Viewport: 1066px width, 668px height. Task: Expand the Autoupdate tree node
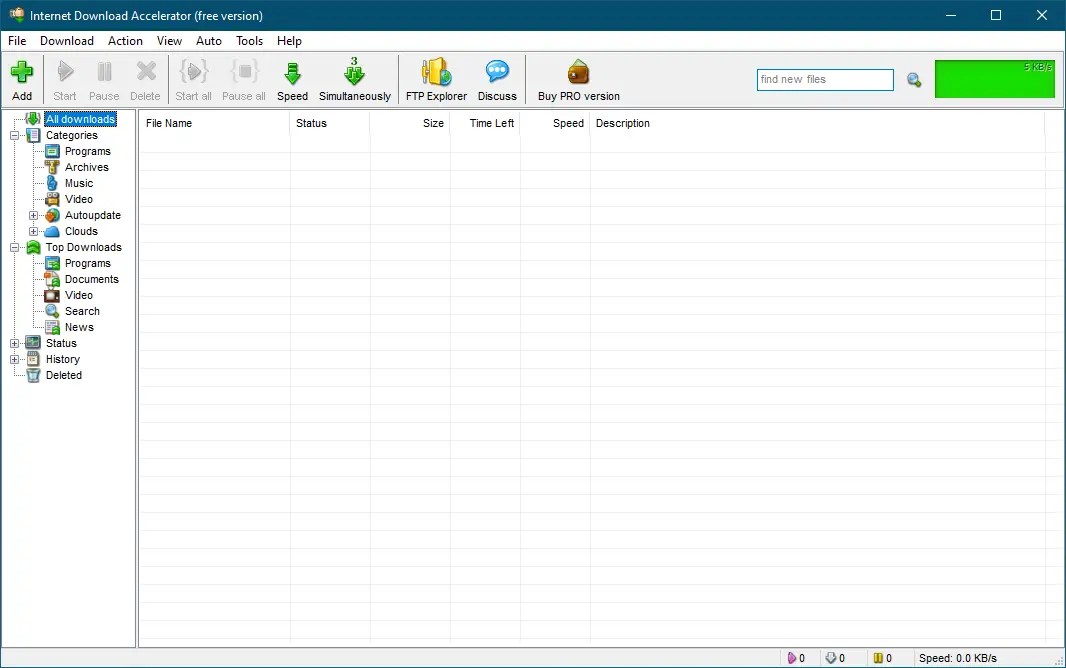[33, 215]
